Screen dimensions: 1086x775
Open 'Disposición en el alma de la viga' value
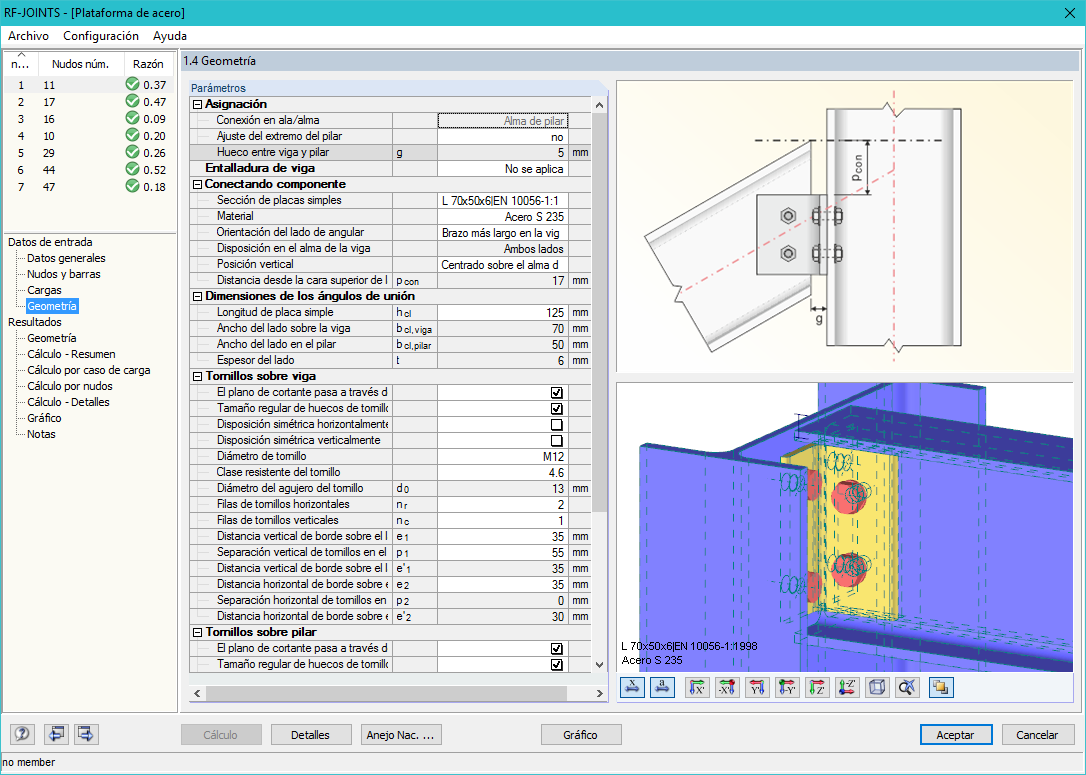click(502, 249)
